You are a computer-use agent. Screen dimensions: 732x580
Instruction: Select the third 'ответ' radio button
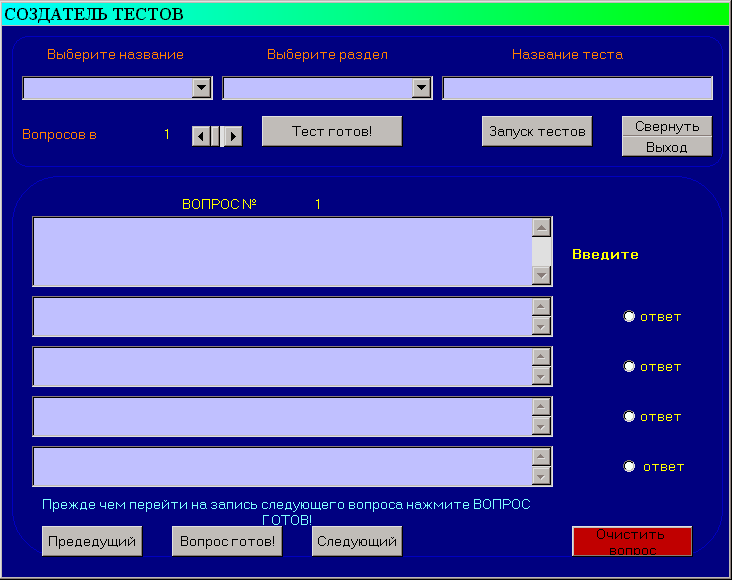click(629, 417)
